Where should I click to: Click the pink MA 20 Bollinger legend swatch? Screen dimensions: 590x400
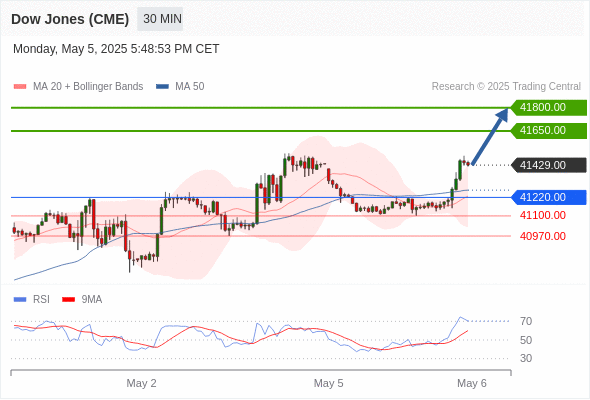(20, 87)
